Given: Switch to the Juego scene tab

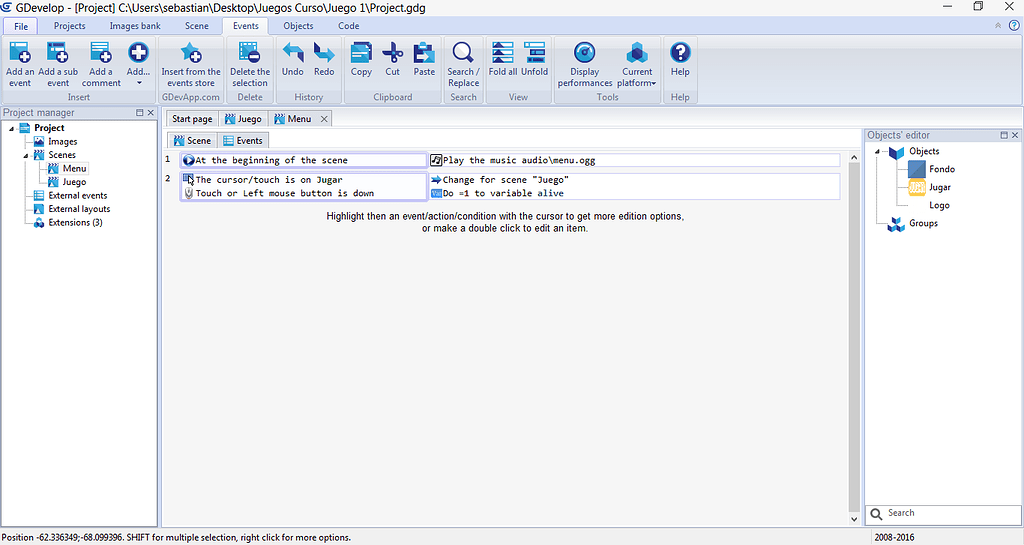Looking at the screenshot, I should tap(243, 119).
